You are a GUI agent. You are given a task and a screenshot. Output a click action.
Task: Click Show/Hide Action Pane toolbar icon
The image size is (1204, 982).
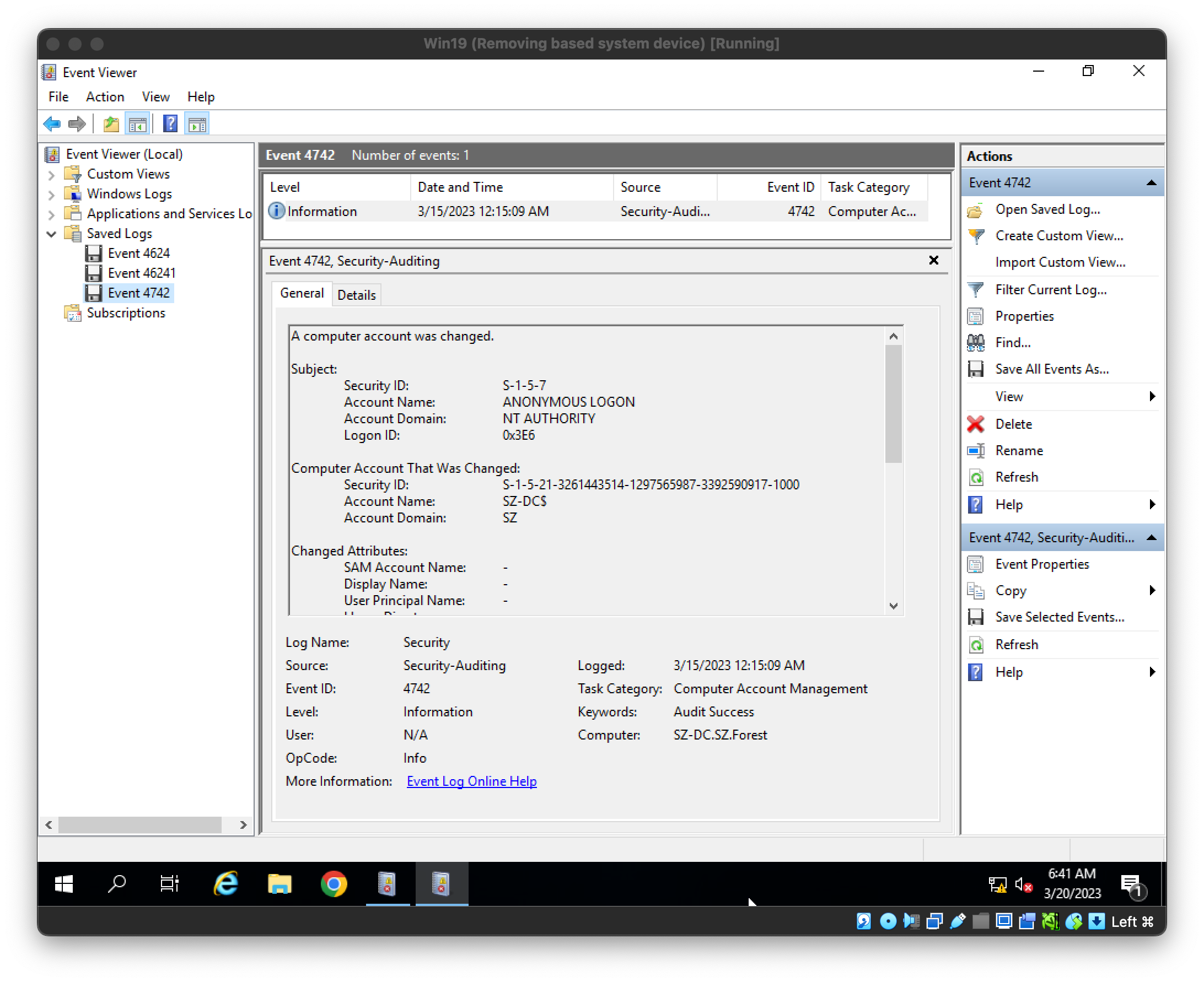click(197, 123)
